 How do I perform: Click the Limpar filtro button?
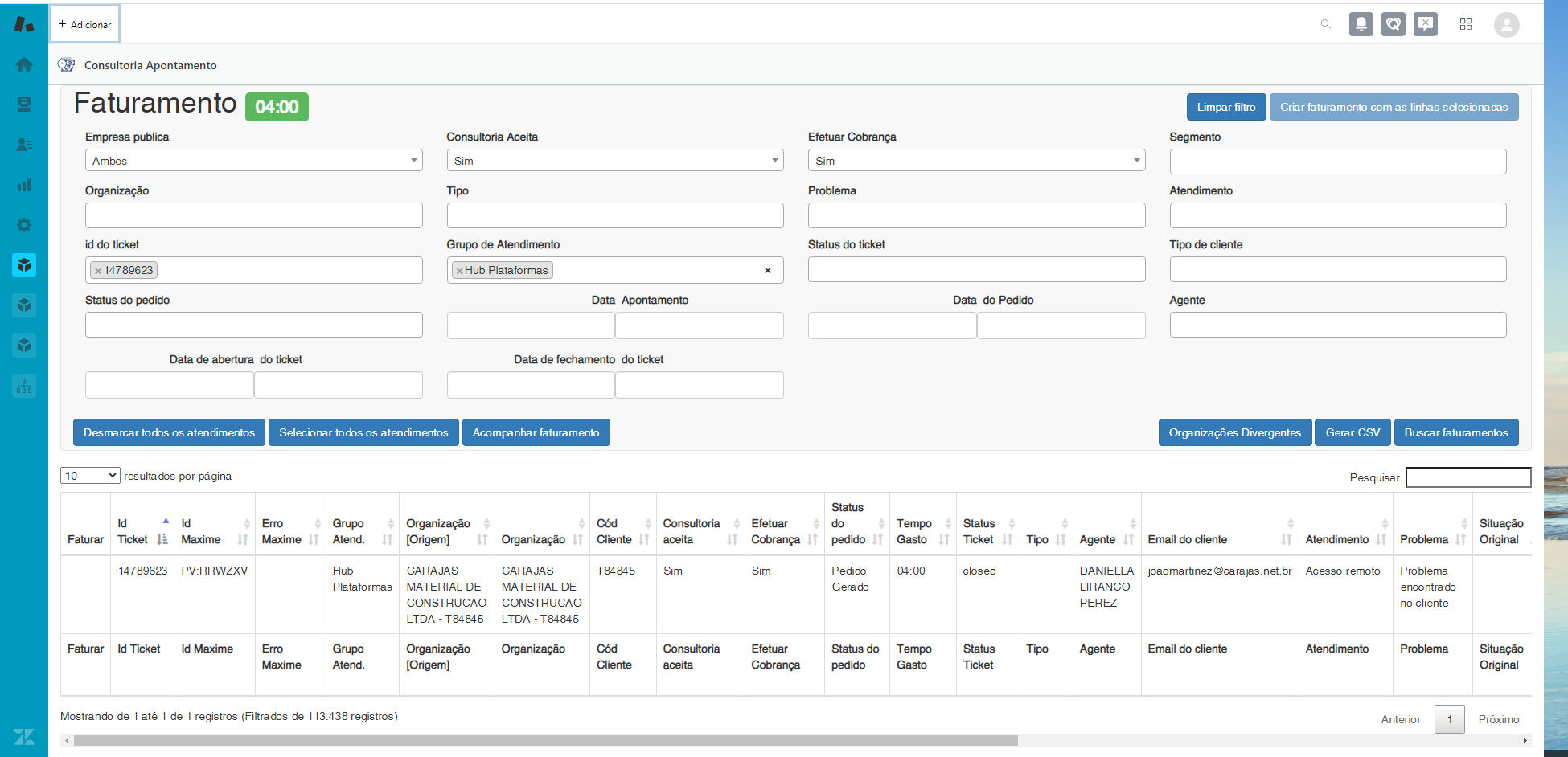[1225, 107]
